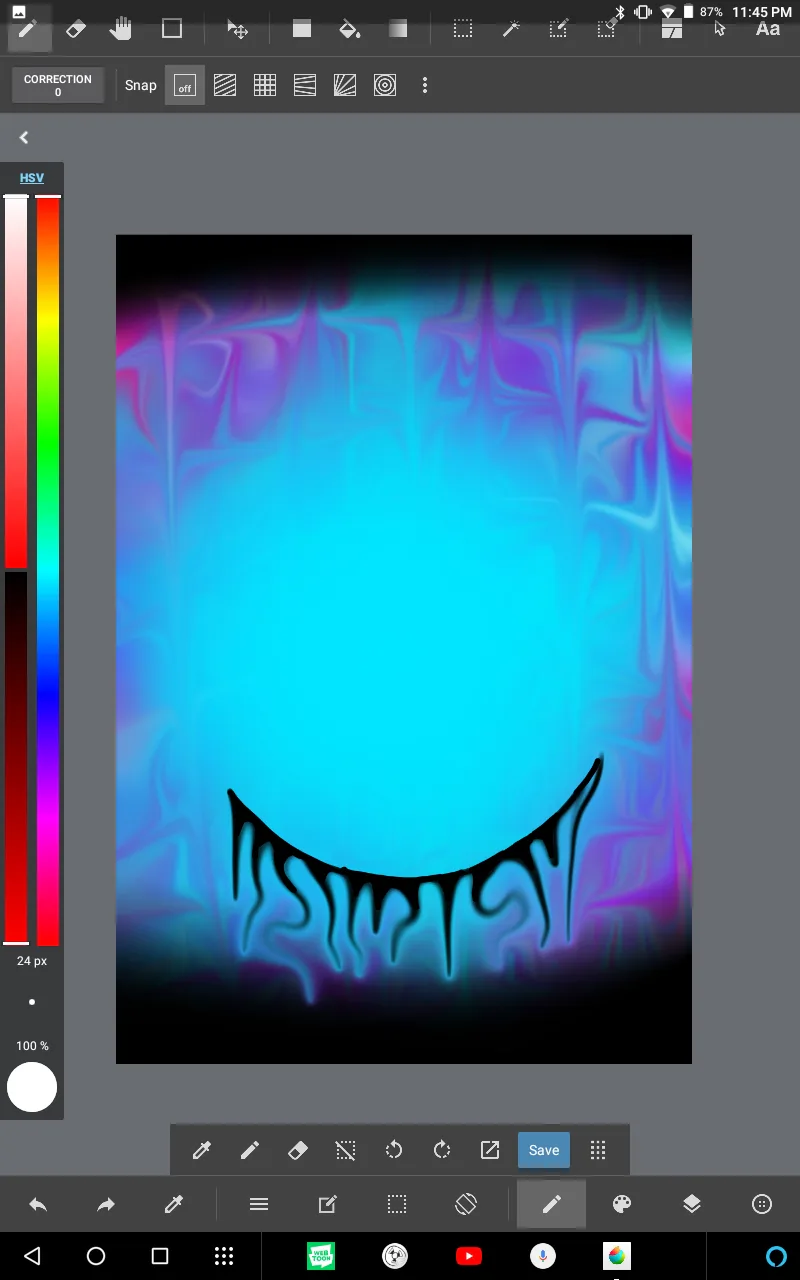Tap the brush size preview dot

point(32,1002)
